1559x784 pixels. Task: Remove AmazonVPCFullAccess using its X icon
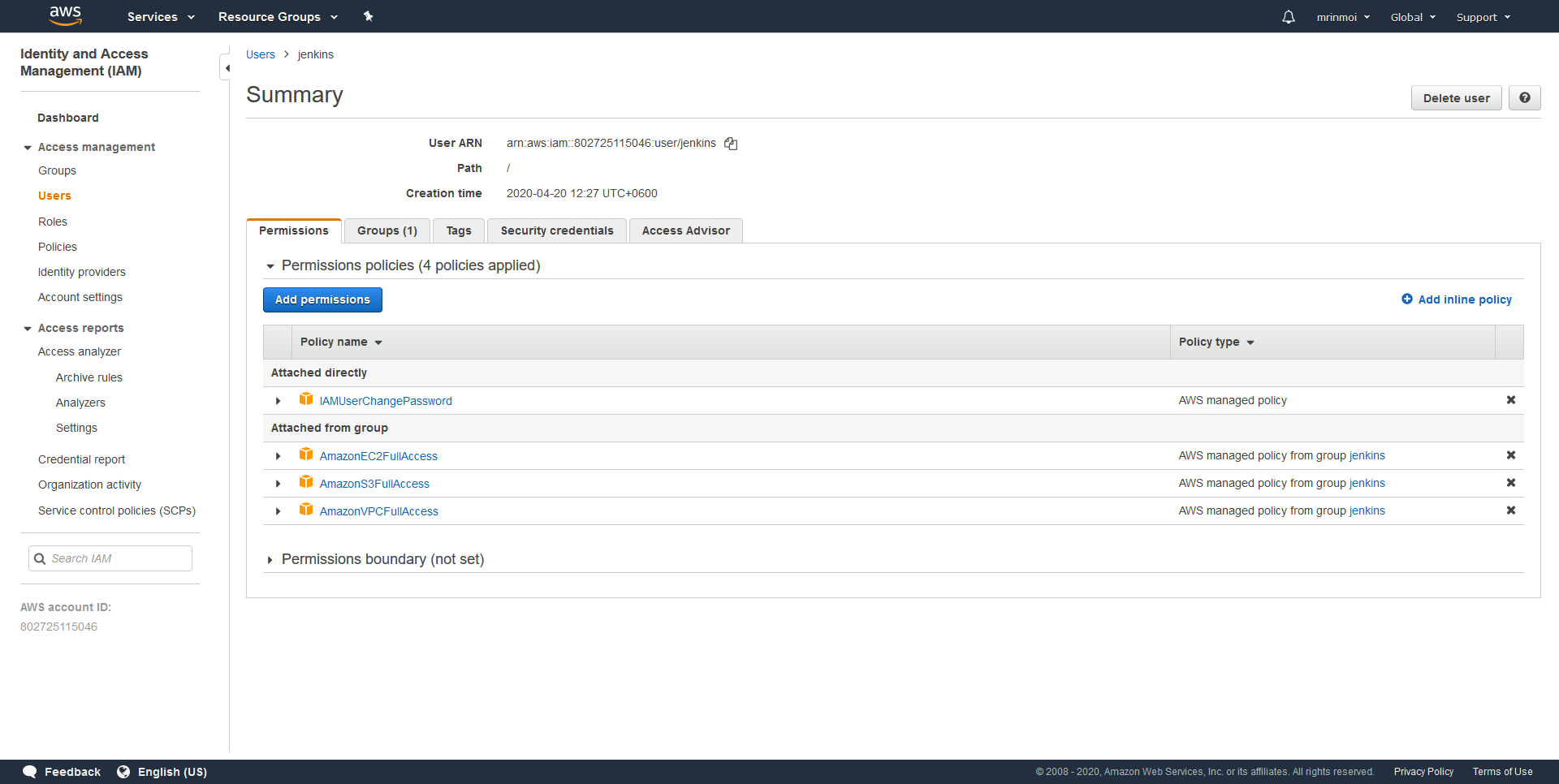(x=1510, y=510)
